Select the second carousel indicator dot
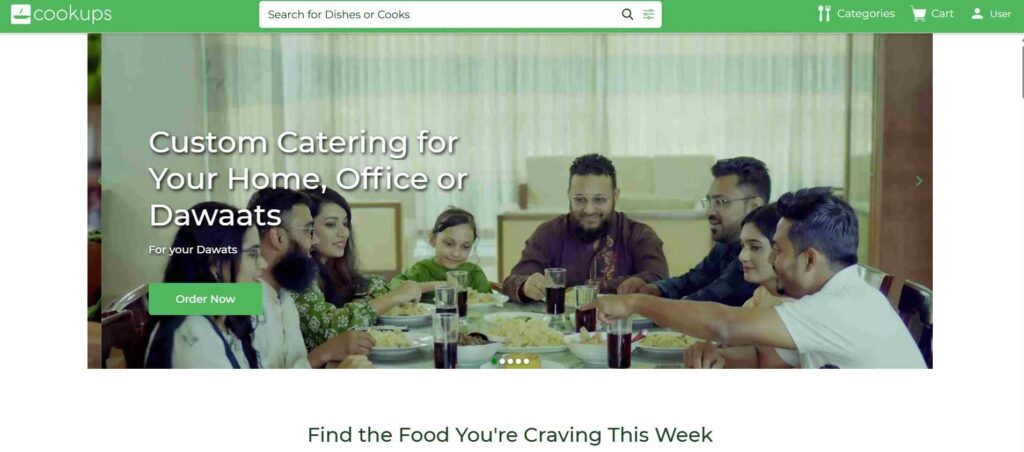The image size is (1024, 452). tap(502, 361)
